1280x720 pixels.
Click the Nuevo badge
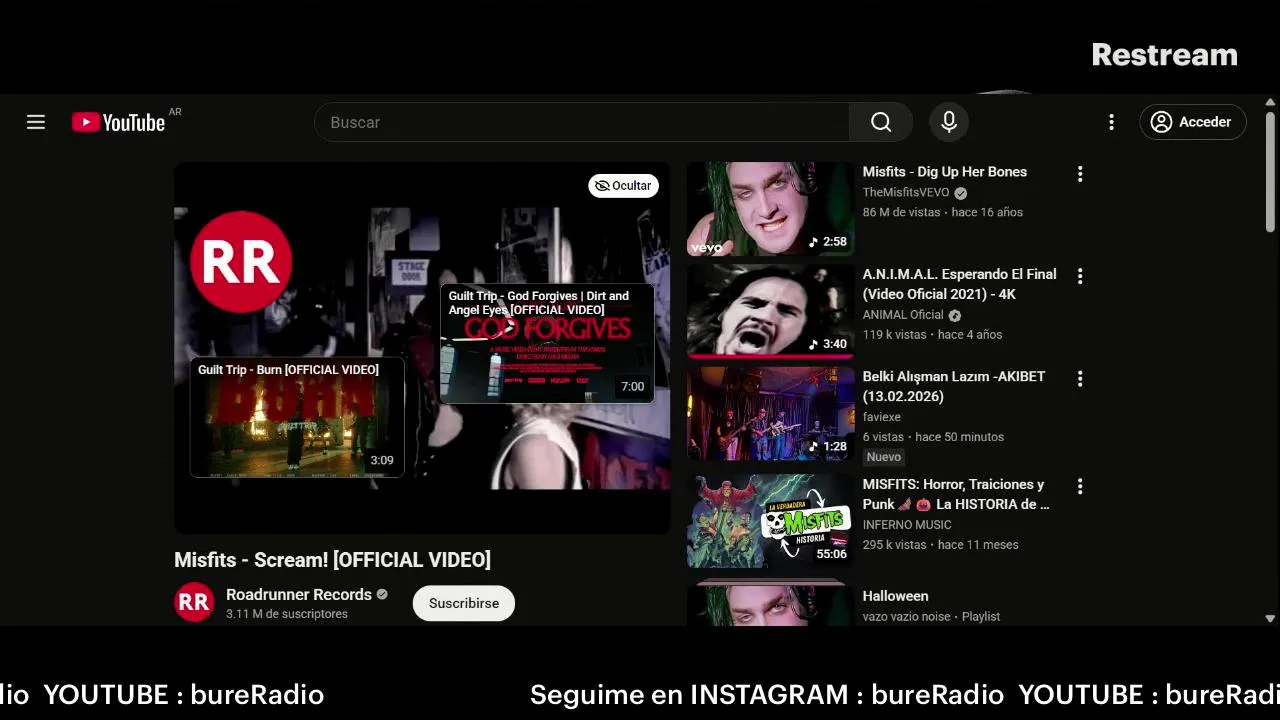click(x=884, y=457)
